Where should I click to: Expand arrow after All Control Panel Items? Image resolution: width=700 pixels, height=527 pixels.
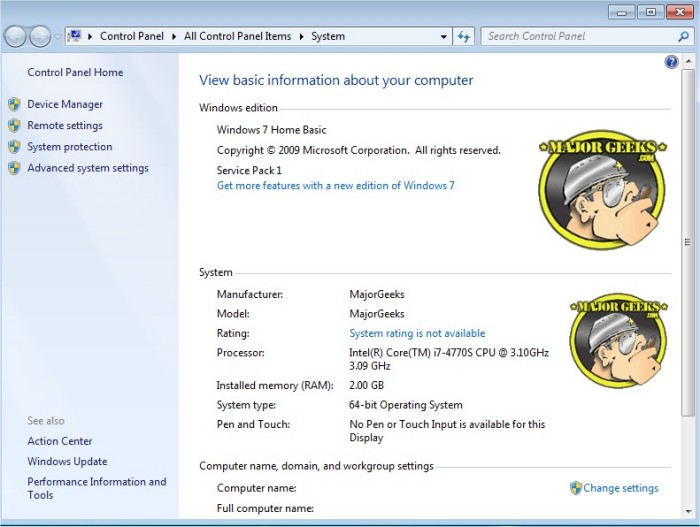(x=301, y=37)
